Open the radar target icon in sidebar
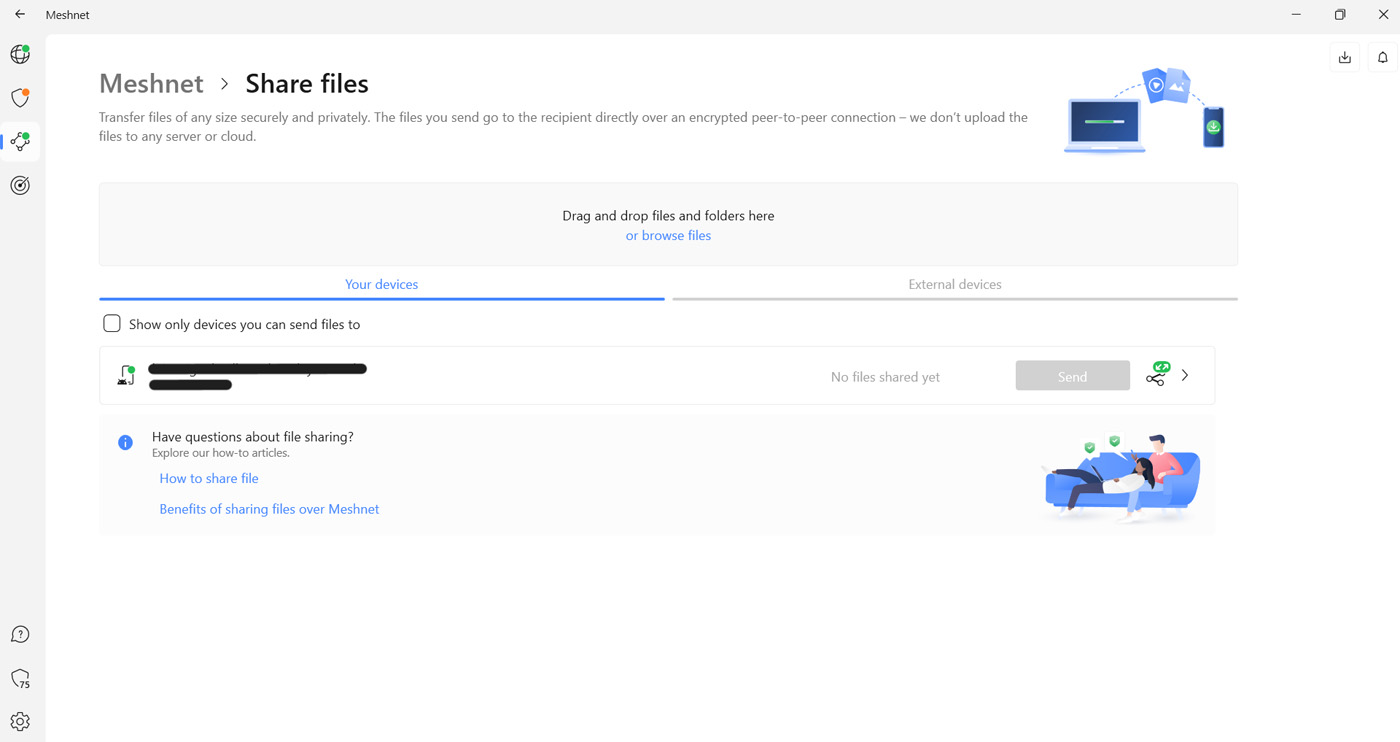 [20, 186]
